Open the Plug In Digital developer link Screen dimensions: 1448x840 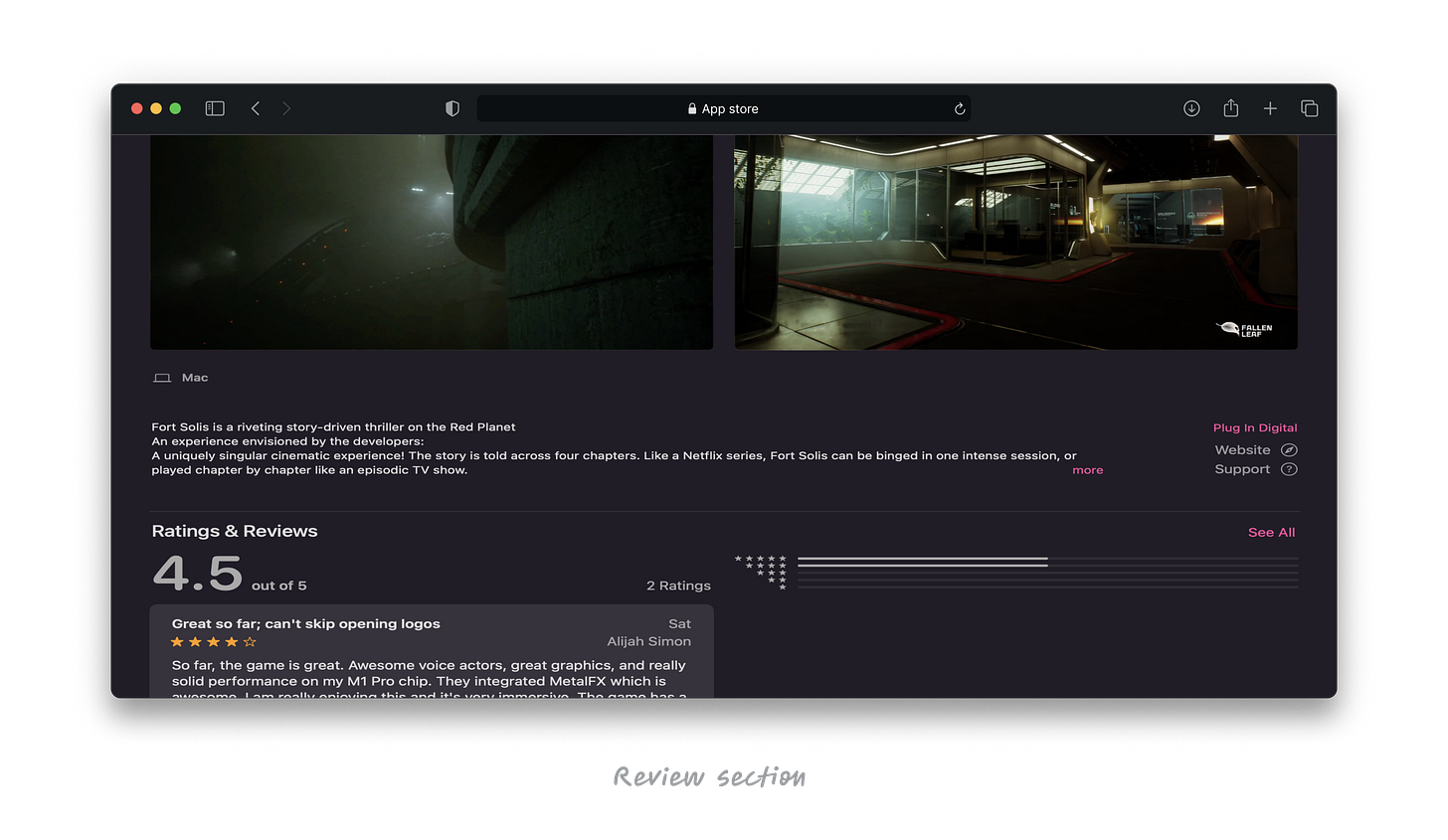coord(1255,427)
